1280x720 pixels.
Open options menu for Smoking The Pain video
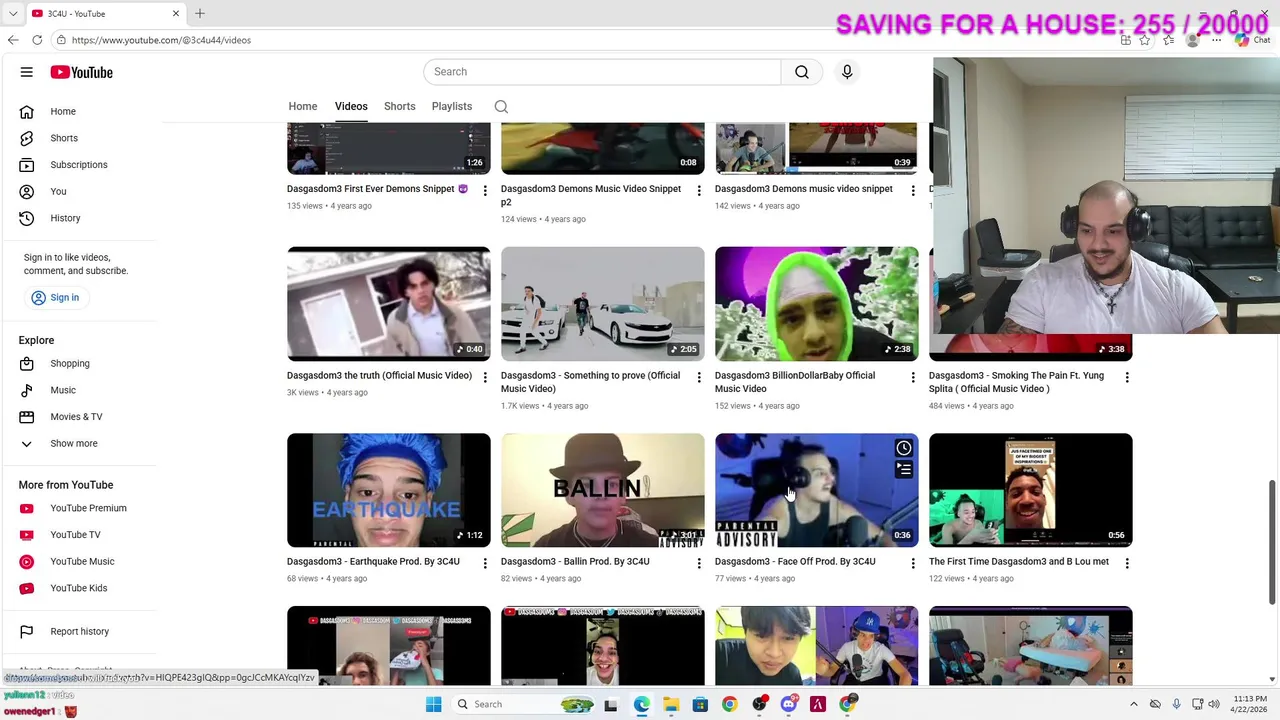click(1127, 377)
